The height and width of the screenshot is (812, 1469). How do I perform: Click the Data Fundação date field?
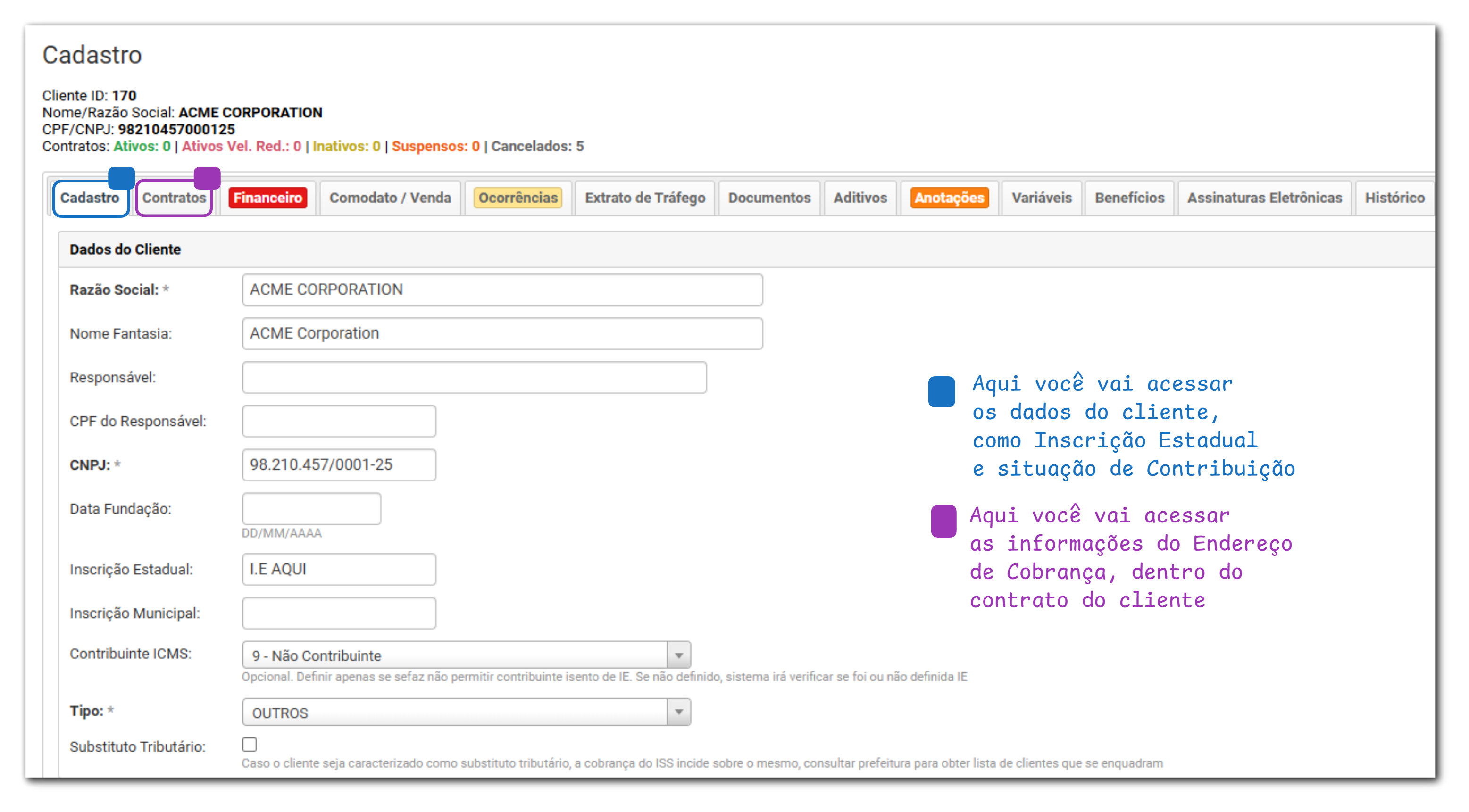pos(311,509)
